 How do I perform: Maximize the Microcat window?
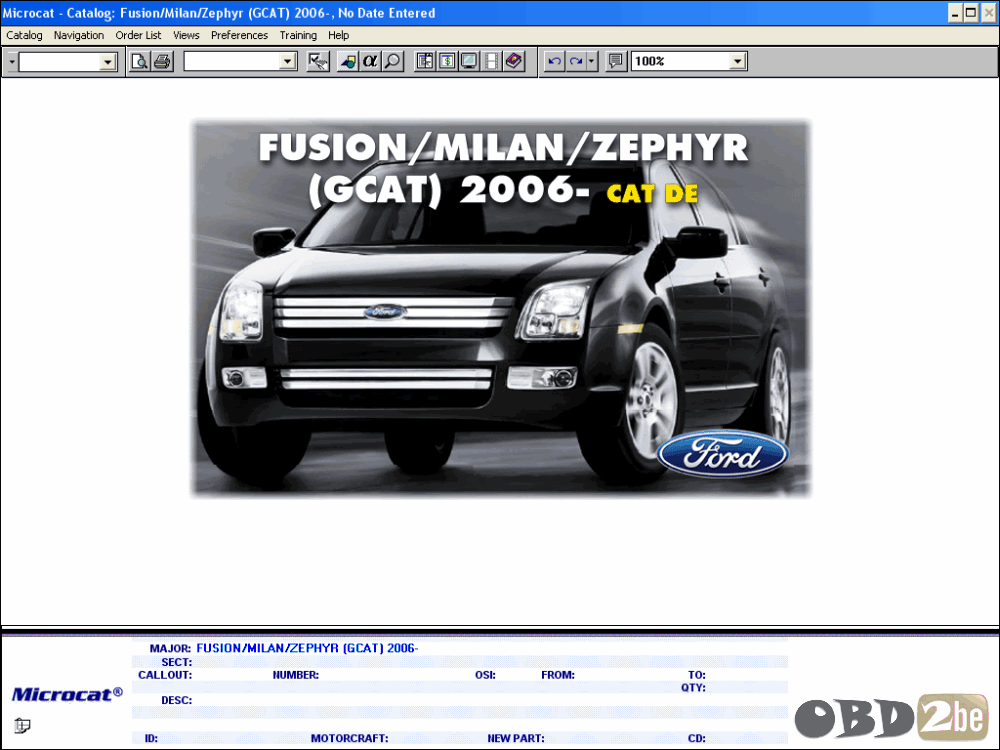click(x=971, y=13)
